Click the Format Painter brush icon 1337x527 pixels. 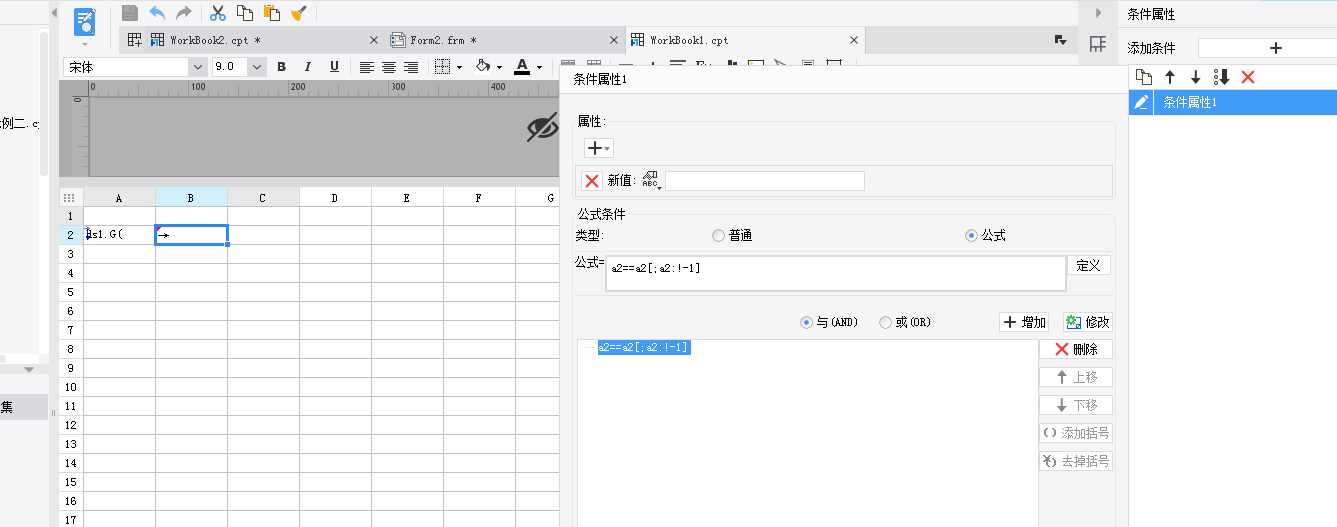[x=298, y=13]
